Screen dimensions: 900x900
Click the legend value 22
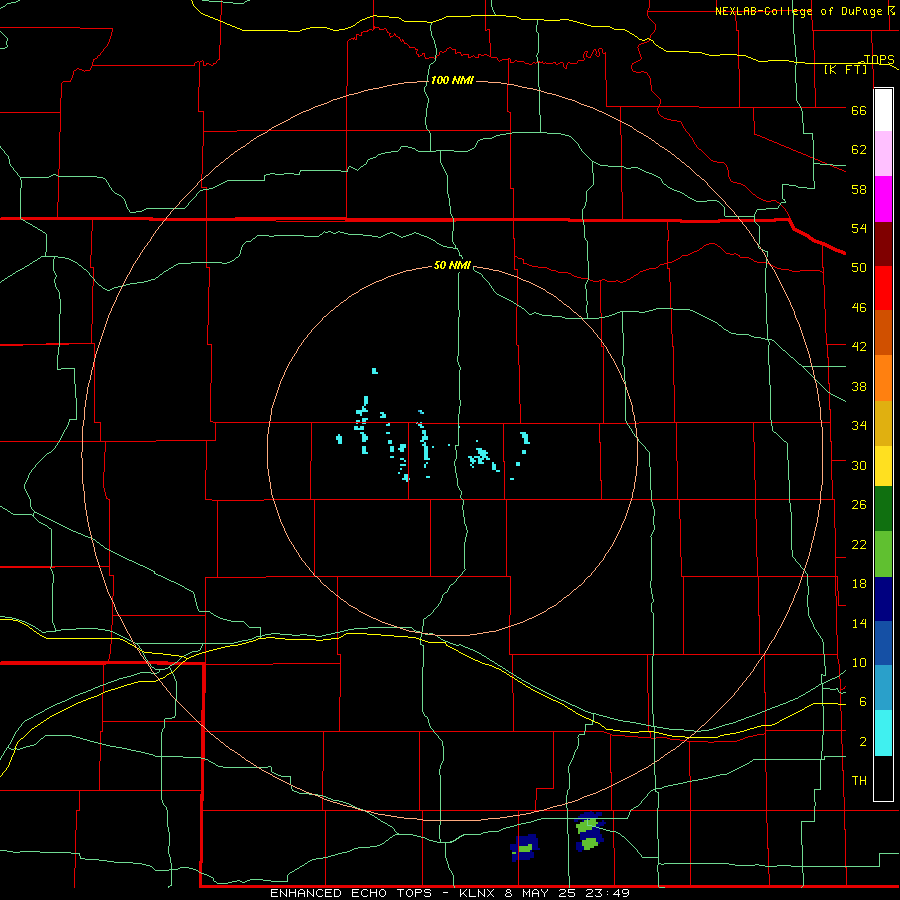(859, 545)
